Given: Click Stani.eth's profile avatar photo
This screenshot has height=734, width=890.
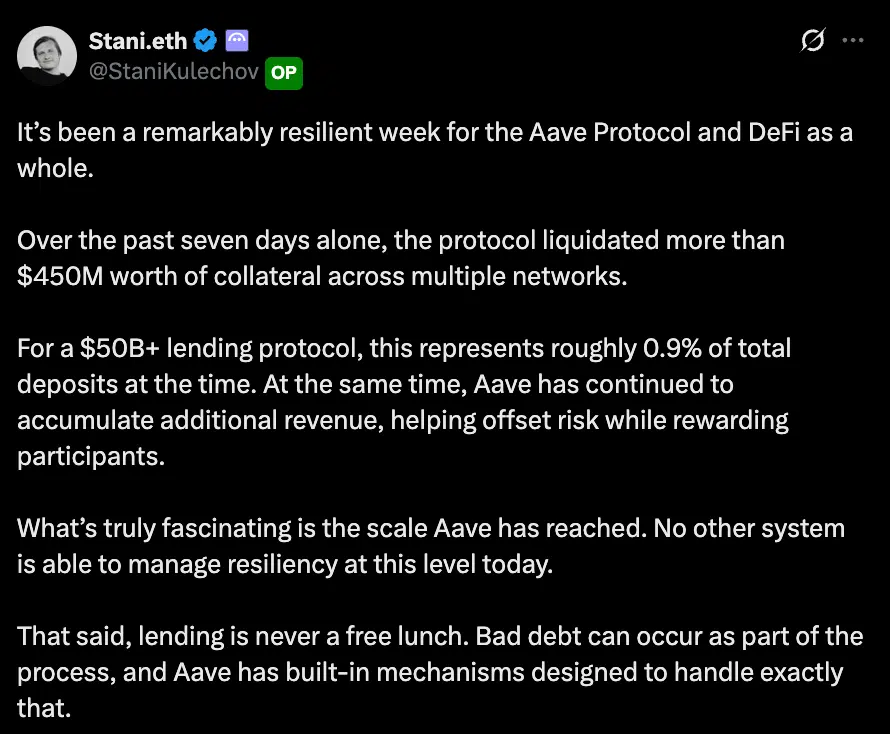Looking at the screenshot, I should tap(47, 56).
